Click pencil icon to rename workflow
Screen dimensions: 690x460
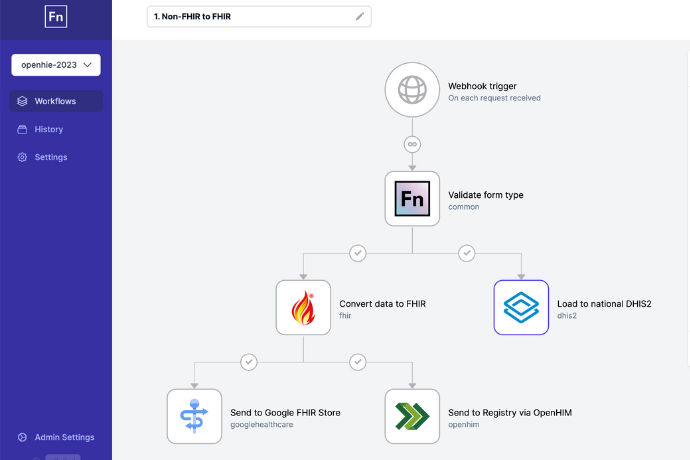(360, 16)
